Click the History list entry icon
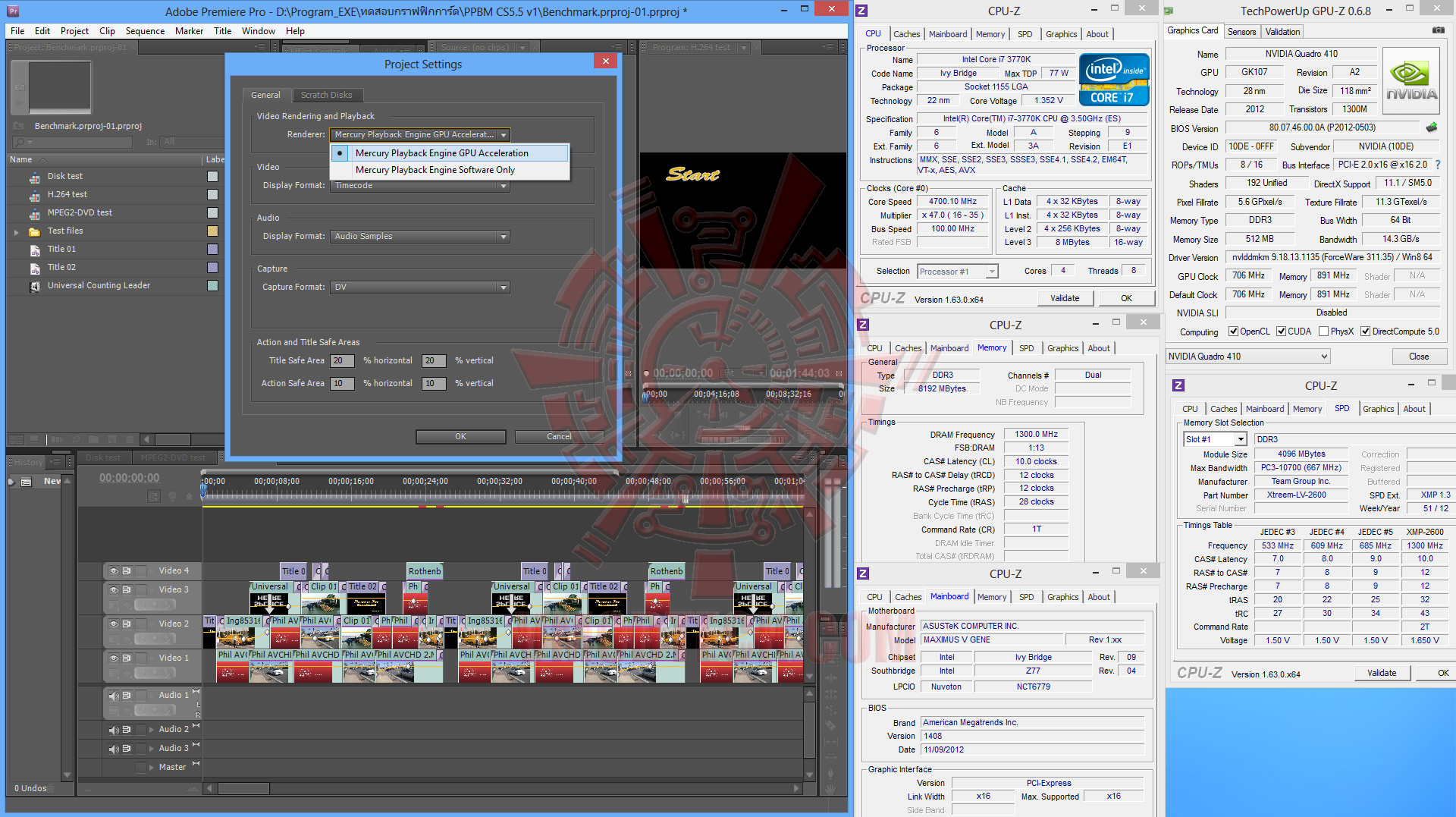This screenshot has width=1456, height=817. (27, 482)
